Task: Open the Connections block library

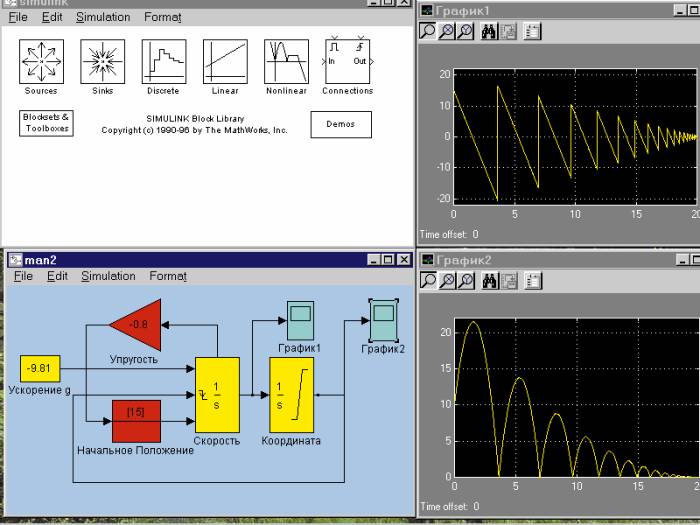Action: coord(347,61)
